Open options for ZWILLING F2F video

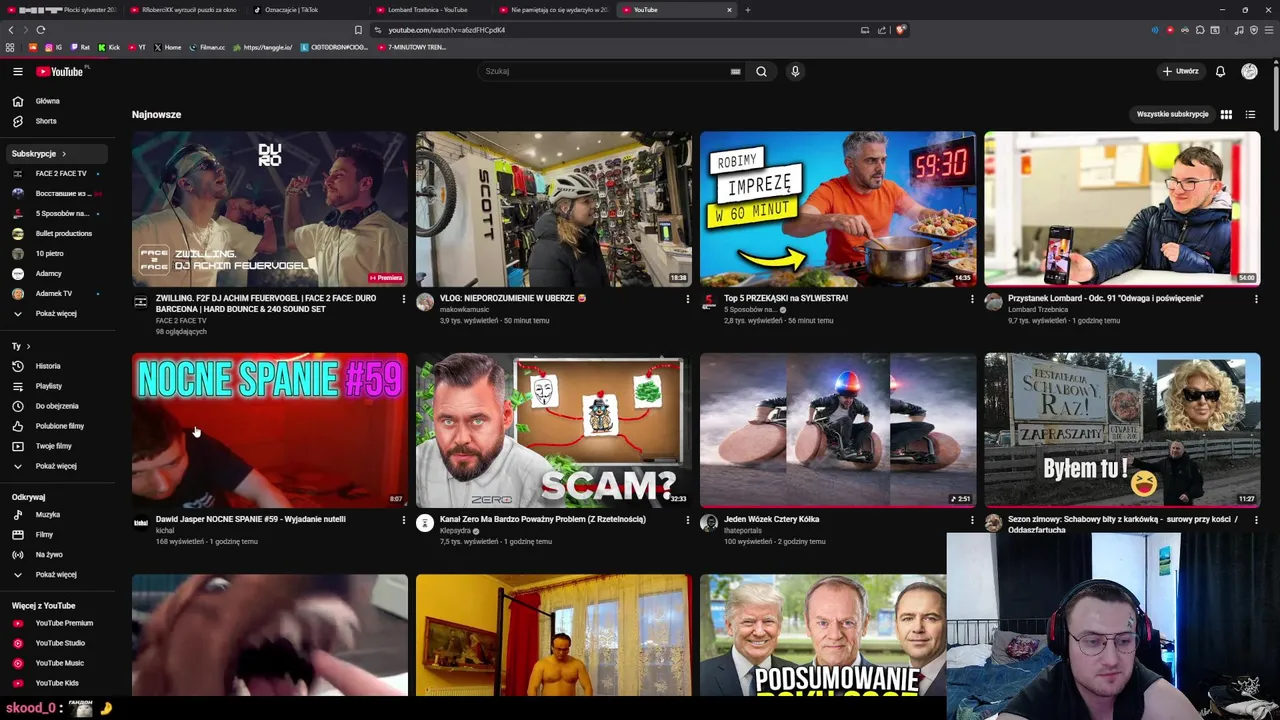(x=404, y=298)
